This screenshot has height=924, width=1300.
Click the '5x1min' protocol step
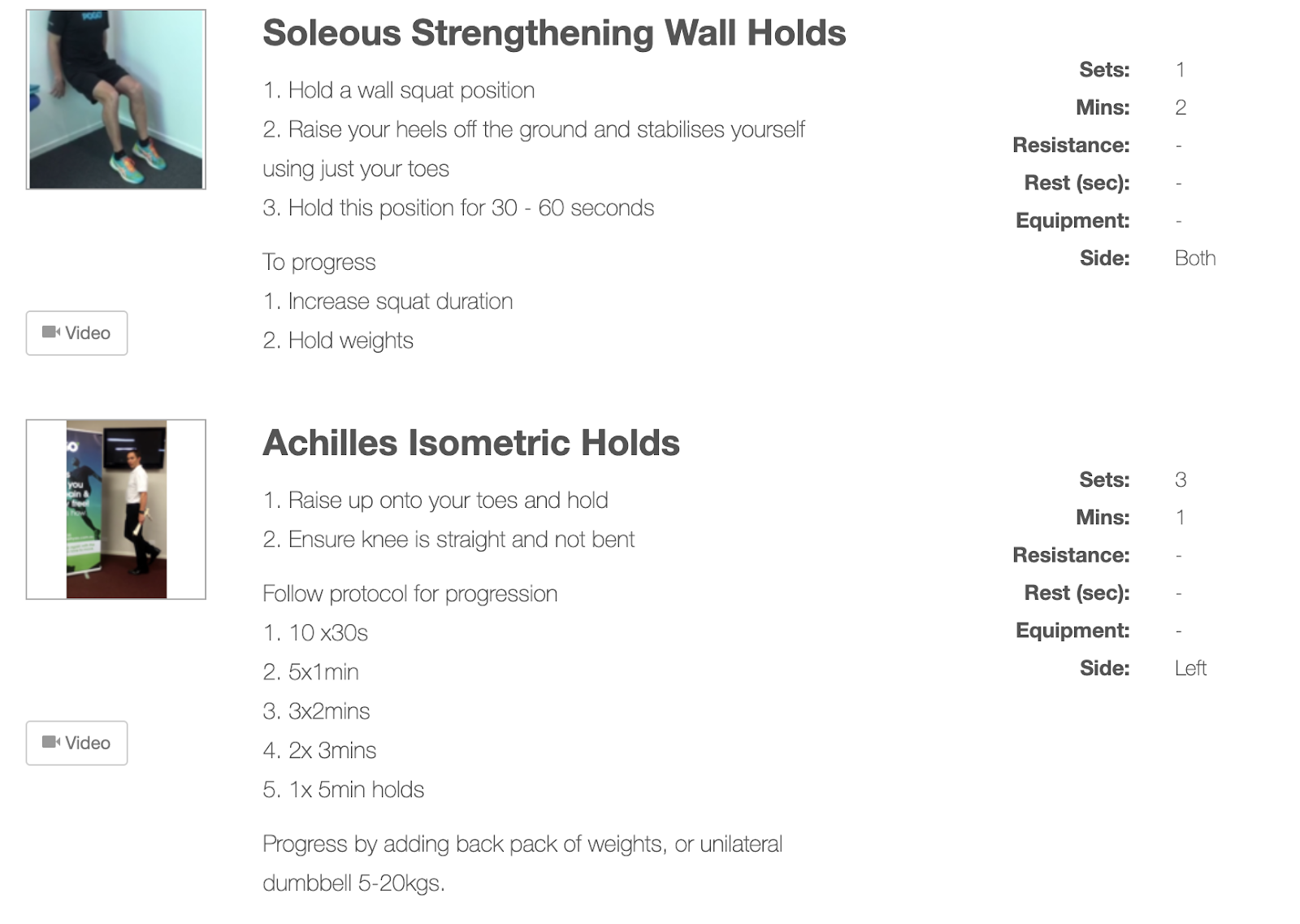tap(311, 672)
